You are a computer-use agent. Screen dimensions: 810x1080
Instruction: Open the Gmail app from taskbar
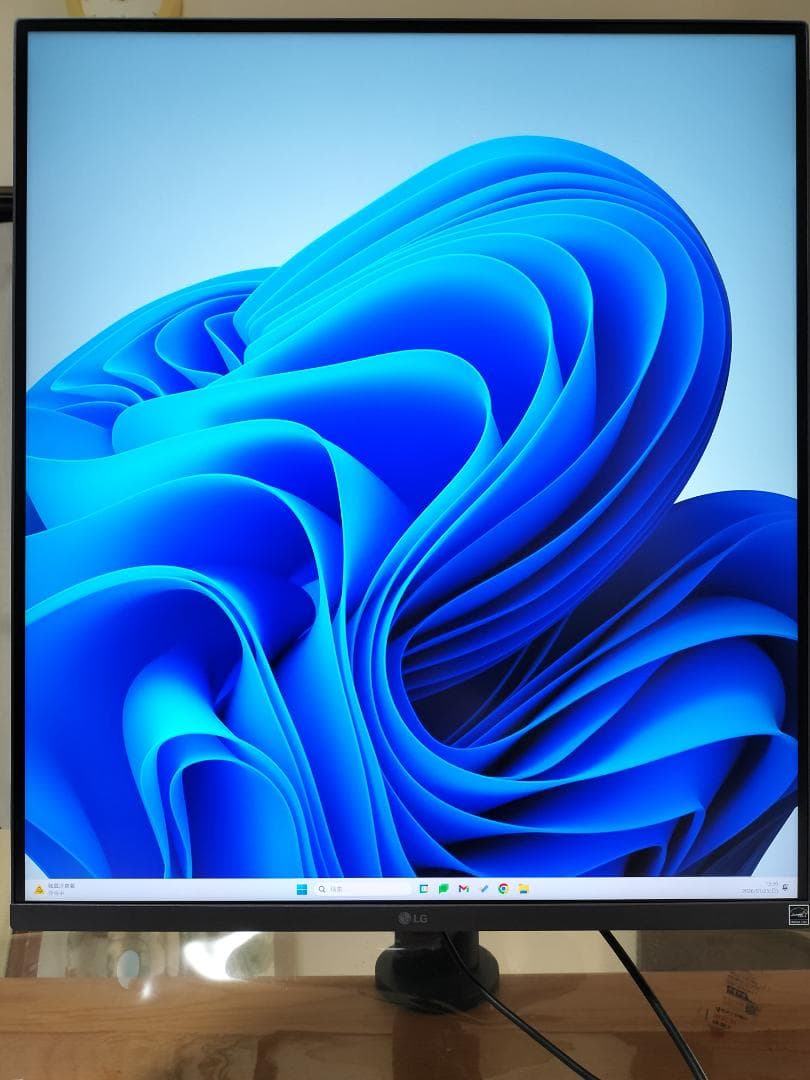pos(463,888)
